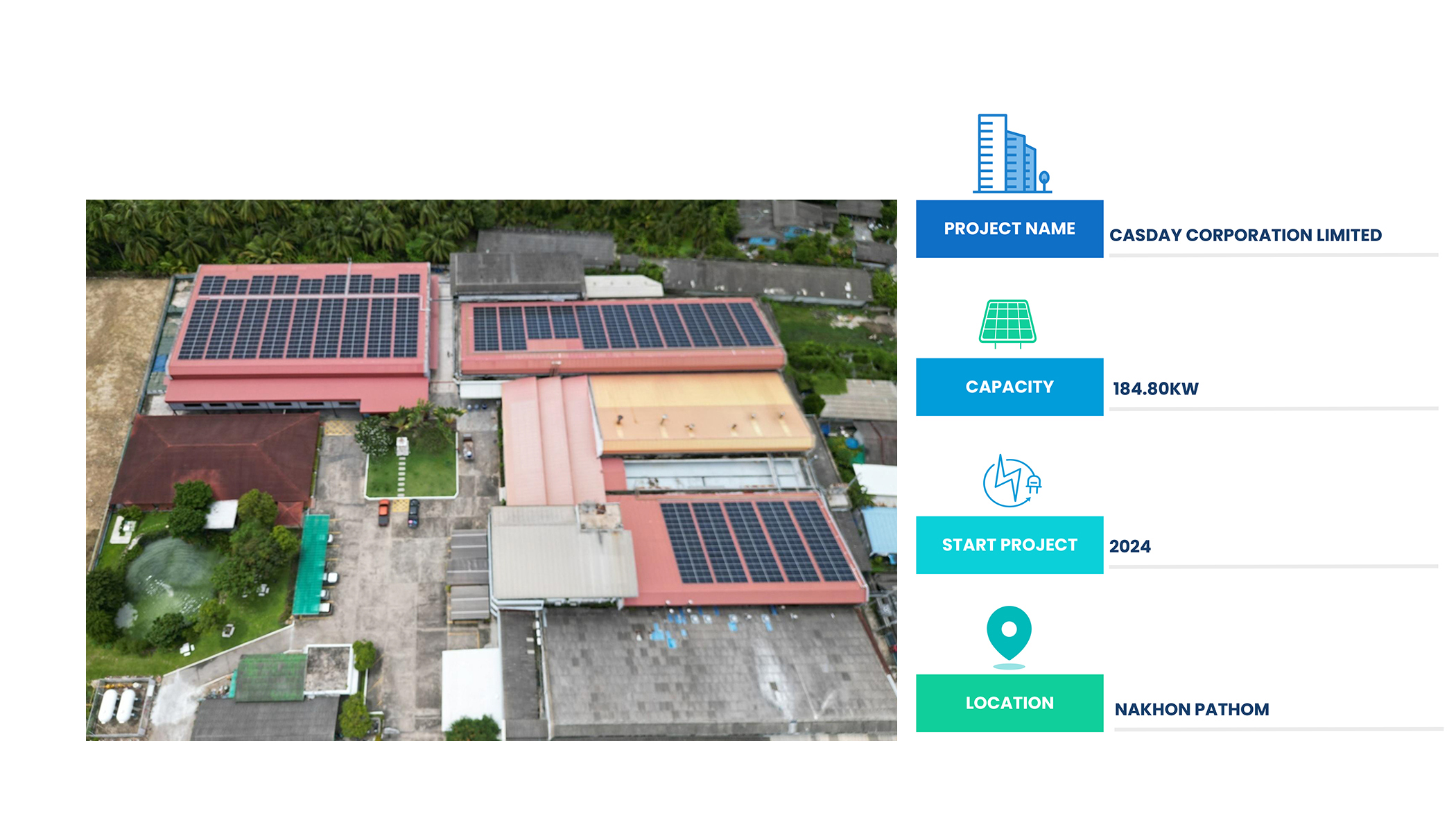Select the location text NAKHON PATHOM

(x=1192, y=709)
